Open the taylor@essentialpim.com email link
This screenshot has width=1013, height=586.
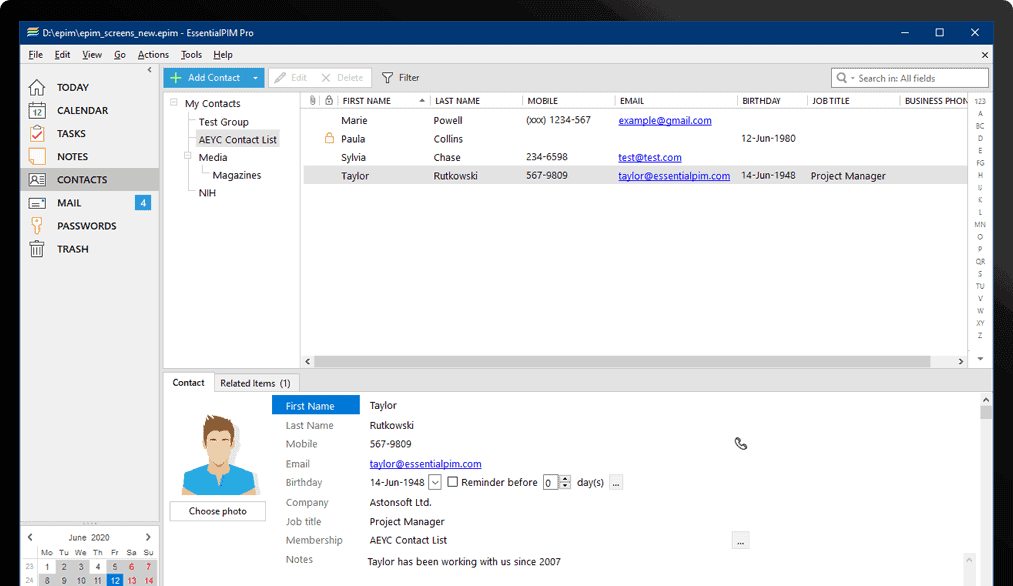425,463
